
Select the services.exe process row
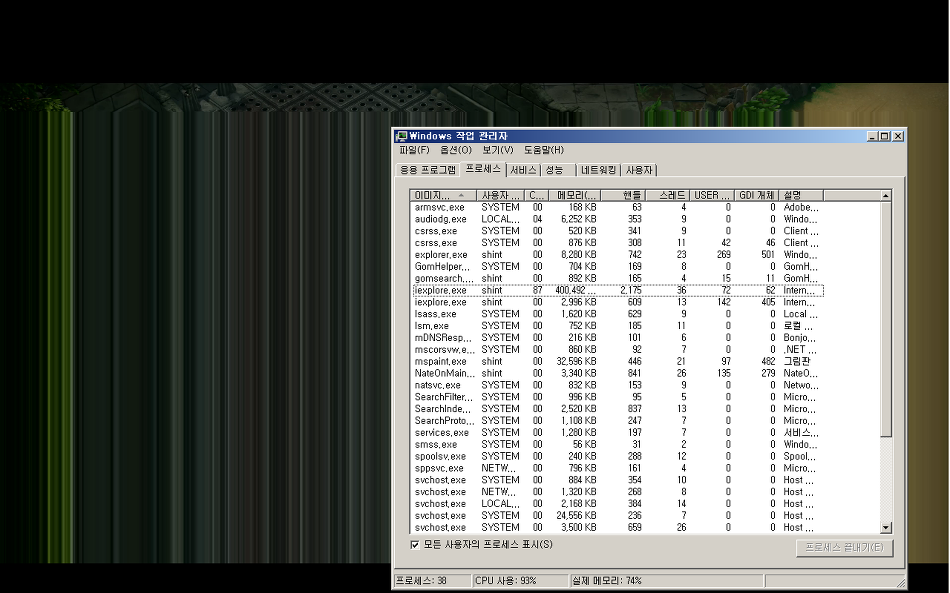tap(617, 432)
